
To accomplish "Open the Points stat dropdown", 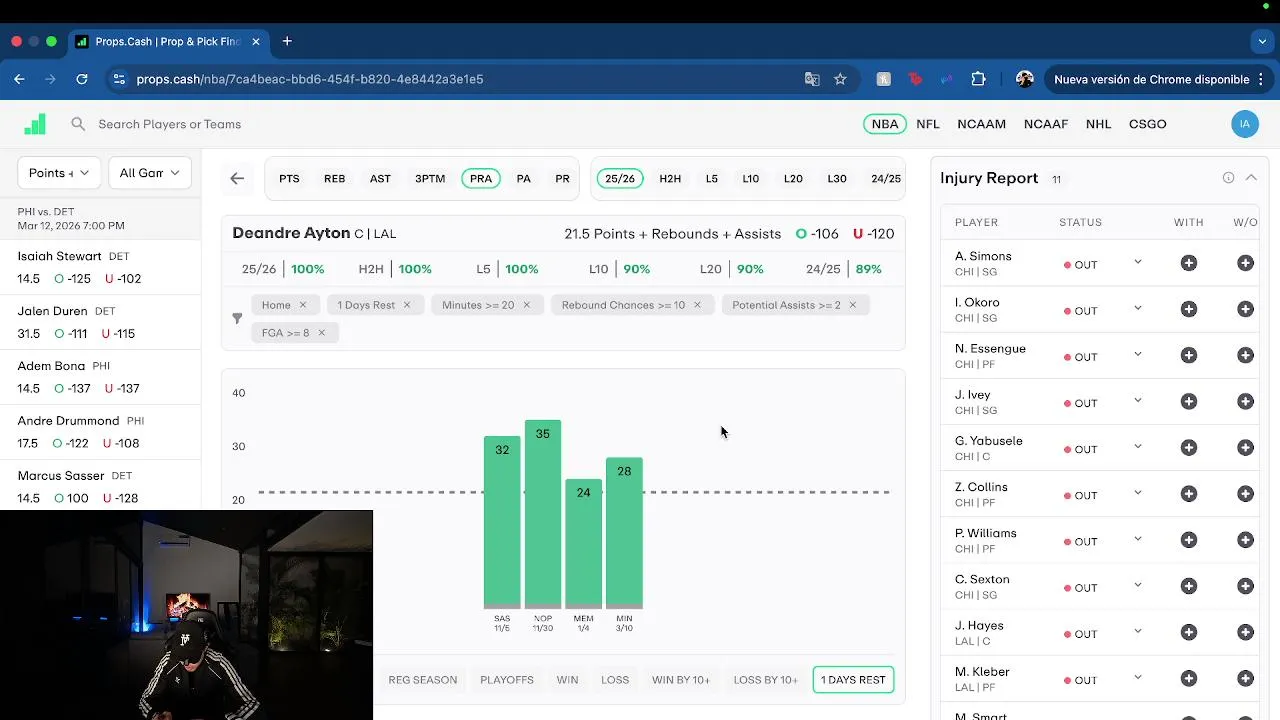I will pos(59,173).
